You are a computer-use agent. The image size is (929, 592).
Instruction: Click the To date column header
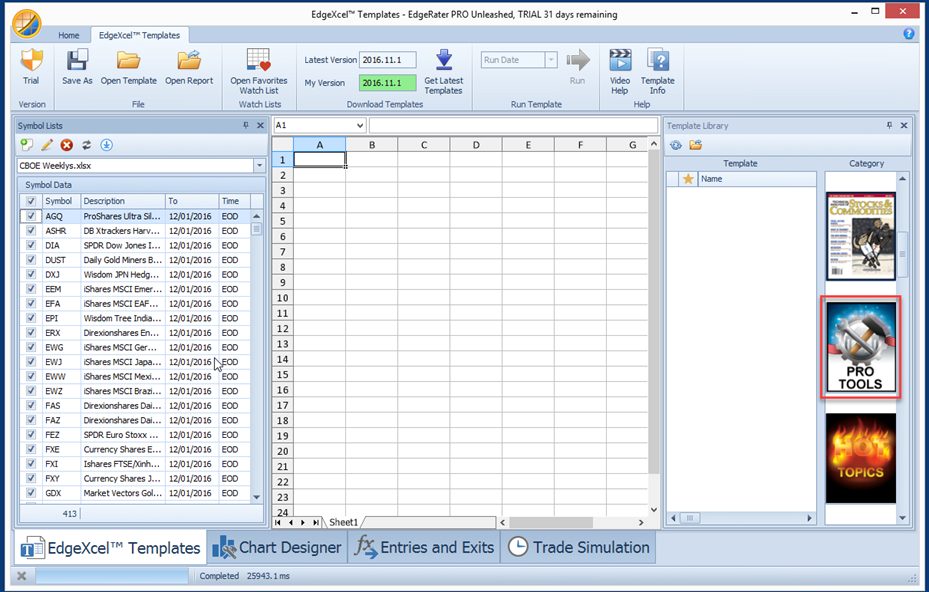click(x=192, y=201)
